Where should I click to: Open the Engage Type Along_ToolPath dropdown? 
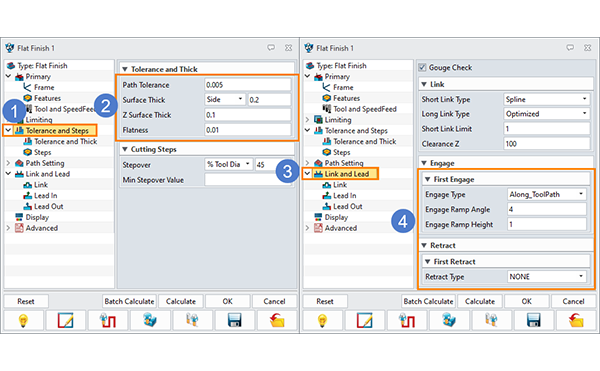click(546, 194)
